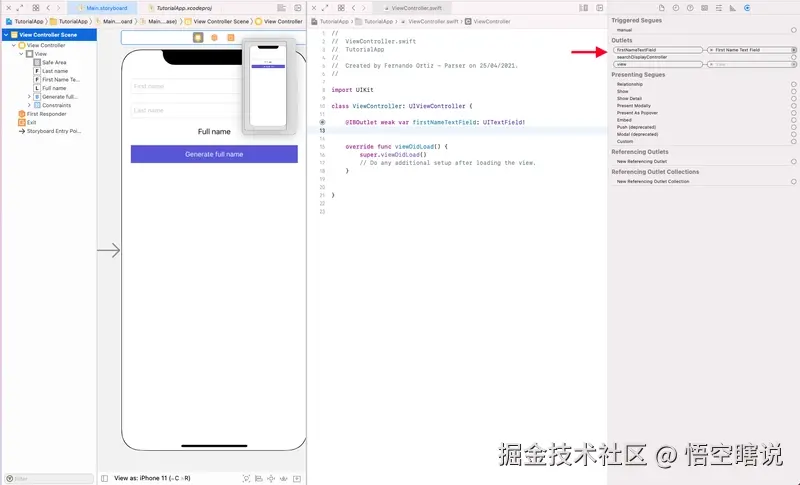Collapse the View Controller Scene disclosure triangle
Screen dimensions: 800x485
pyautogui.click(x=6, y=35)
